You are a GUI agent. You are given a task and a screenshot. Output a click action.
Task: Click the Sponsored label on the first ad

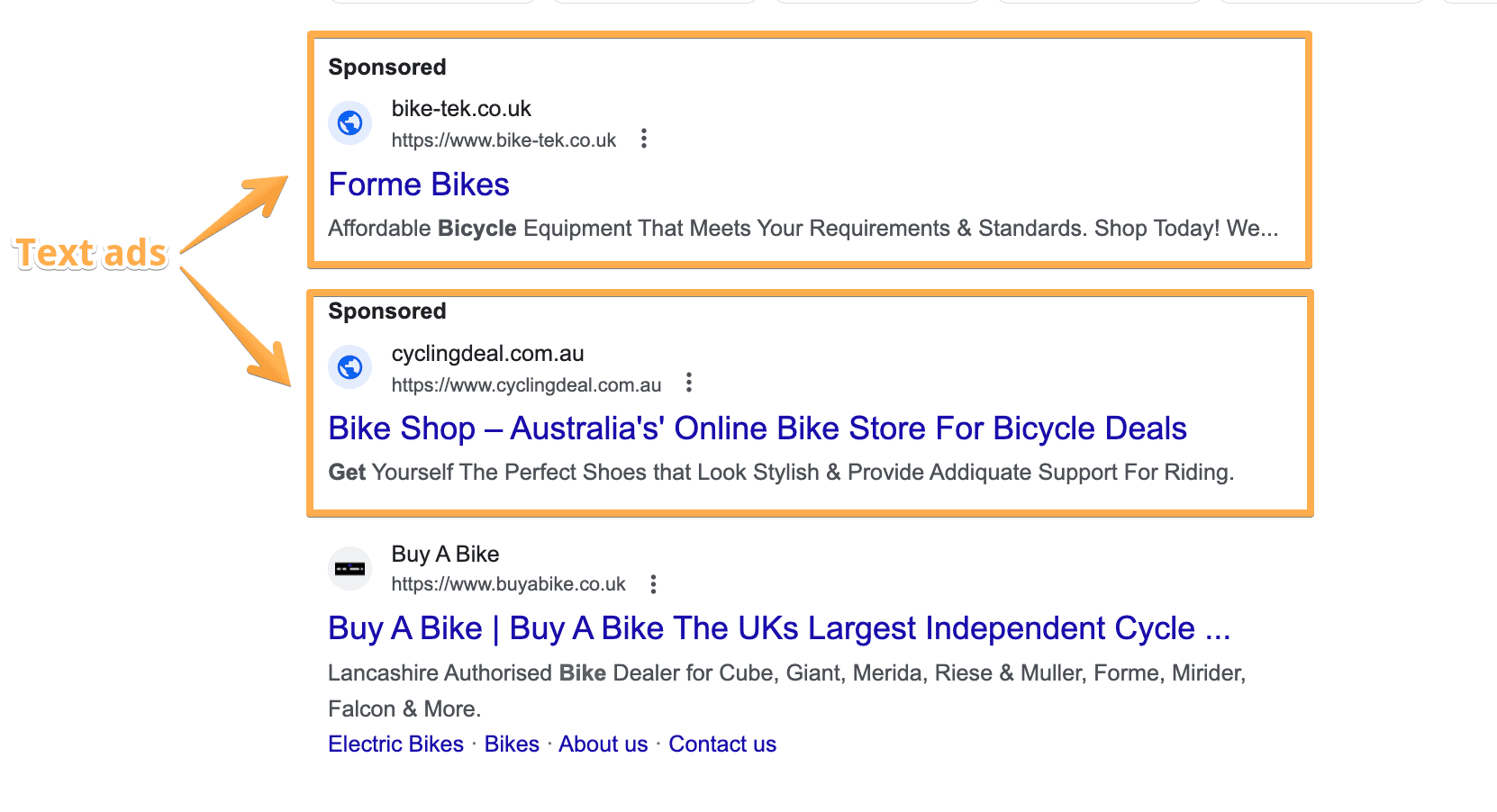[386, 67]
